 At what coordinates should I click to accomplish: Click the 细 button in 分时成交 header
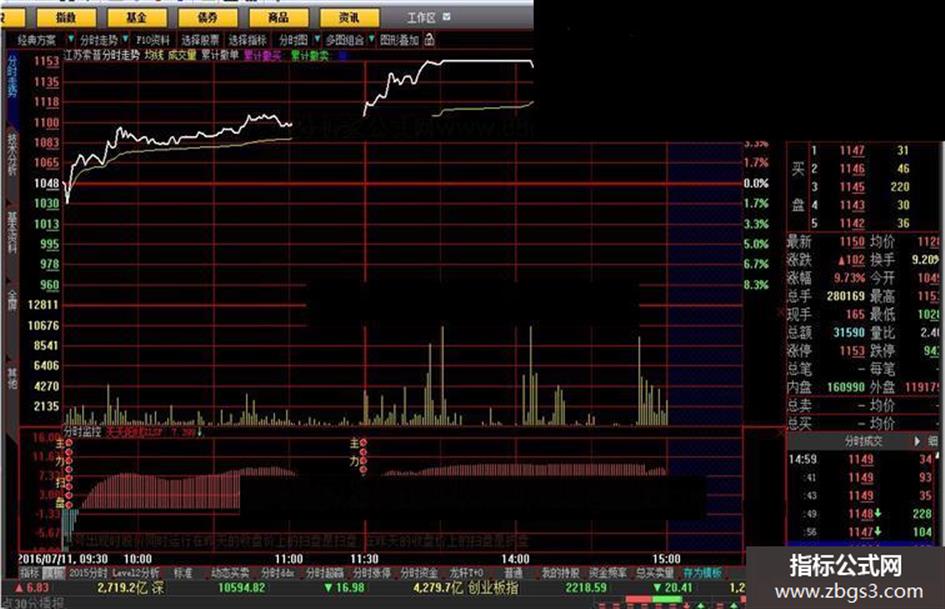(x=933, y=441)
